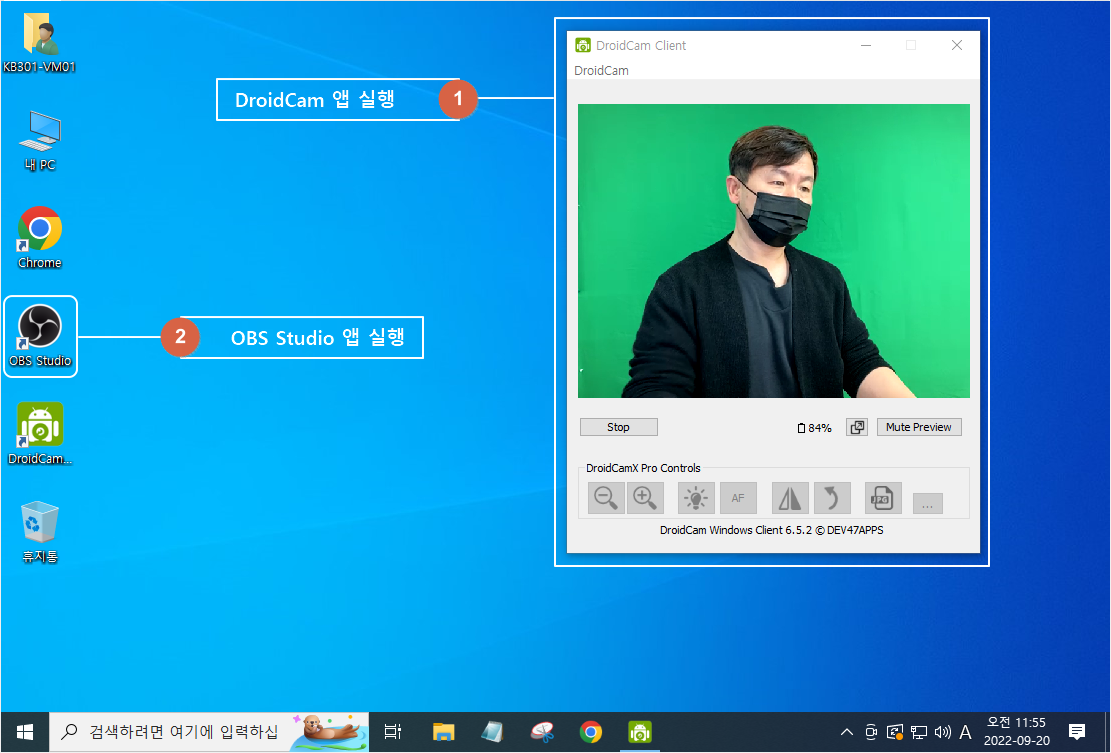
Task: Open extra options with the ellipsis control
Action: coord(927,503)
